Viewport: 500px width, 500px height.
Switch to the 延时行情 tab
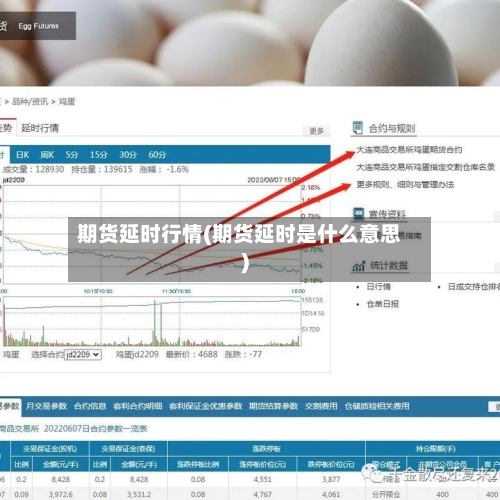pyautogui.click(x=40, y=128)
